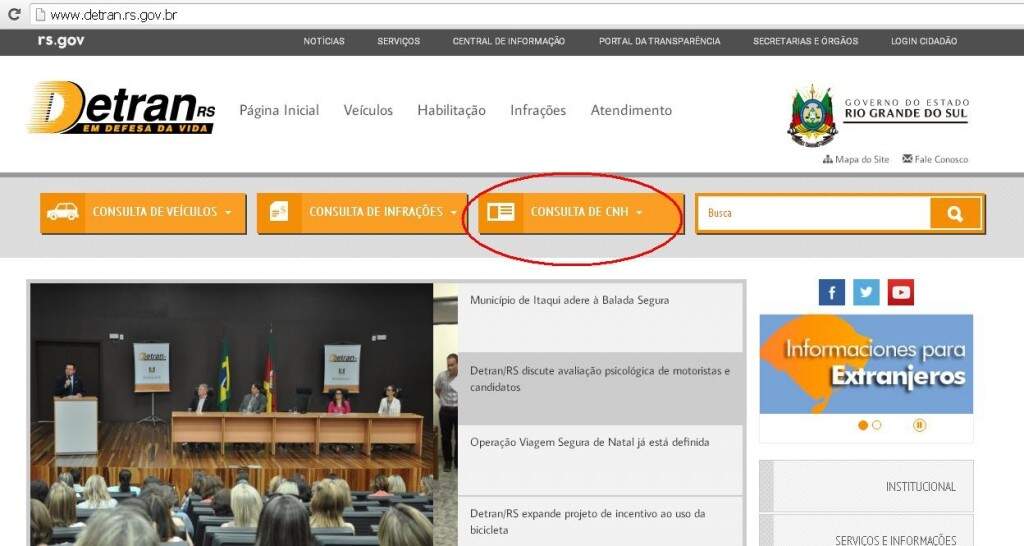
Task: Open the Mapa do Site link
Action: point(856,159)
